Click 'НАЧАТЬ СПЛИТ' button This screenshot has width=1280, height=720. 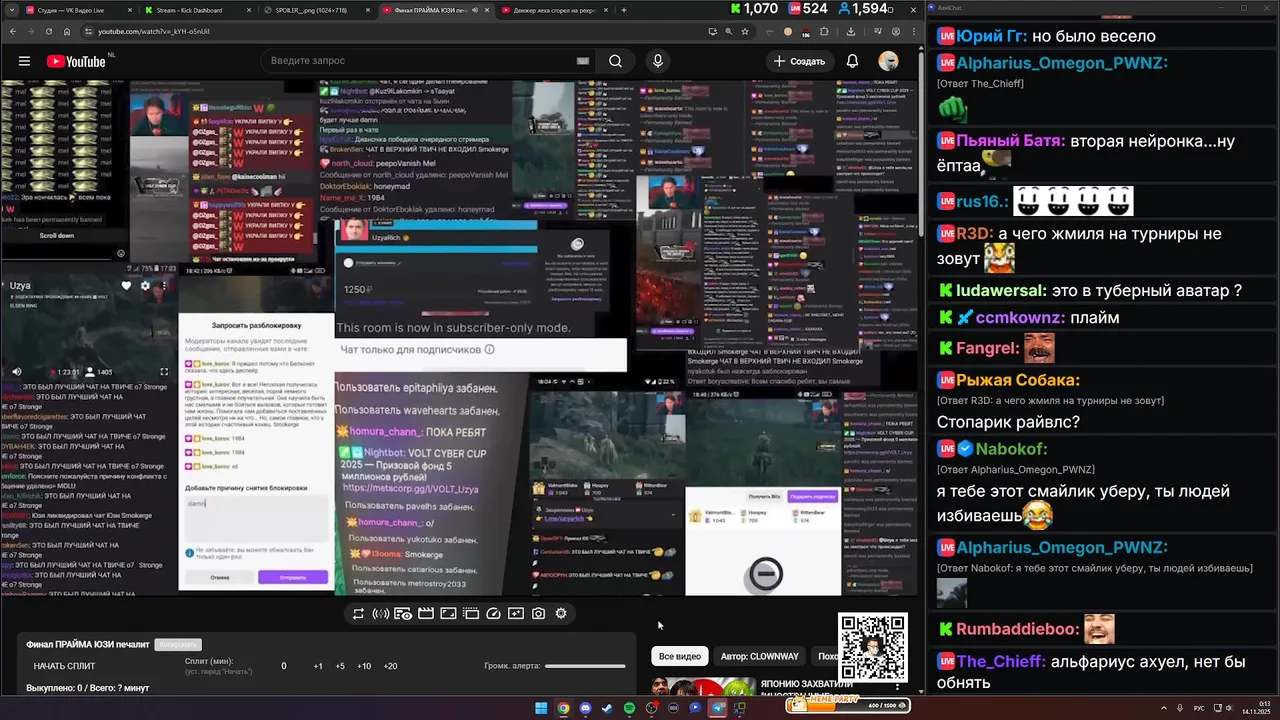pyautogui.click(x=65, y=666)
